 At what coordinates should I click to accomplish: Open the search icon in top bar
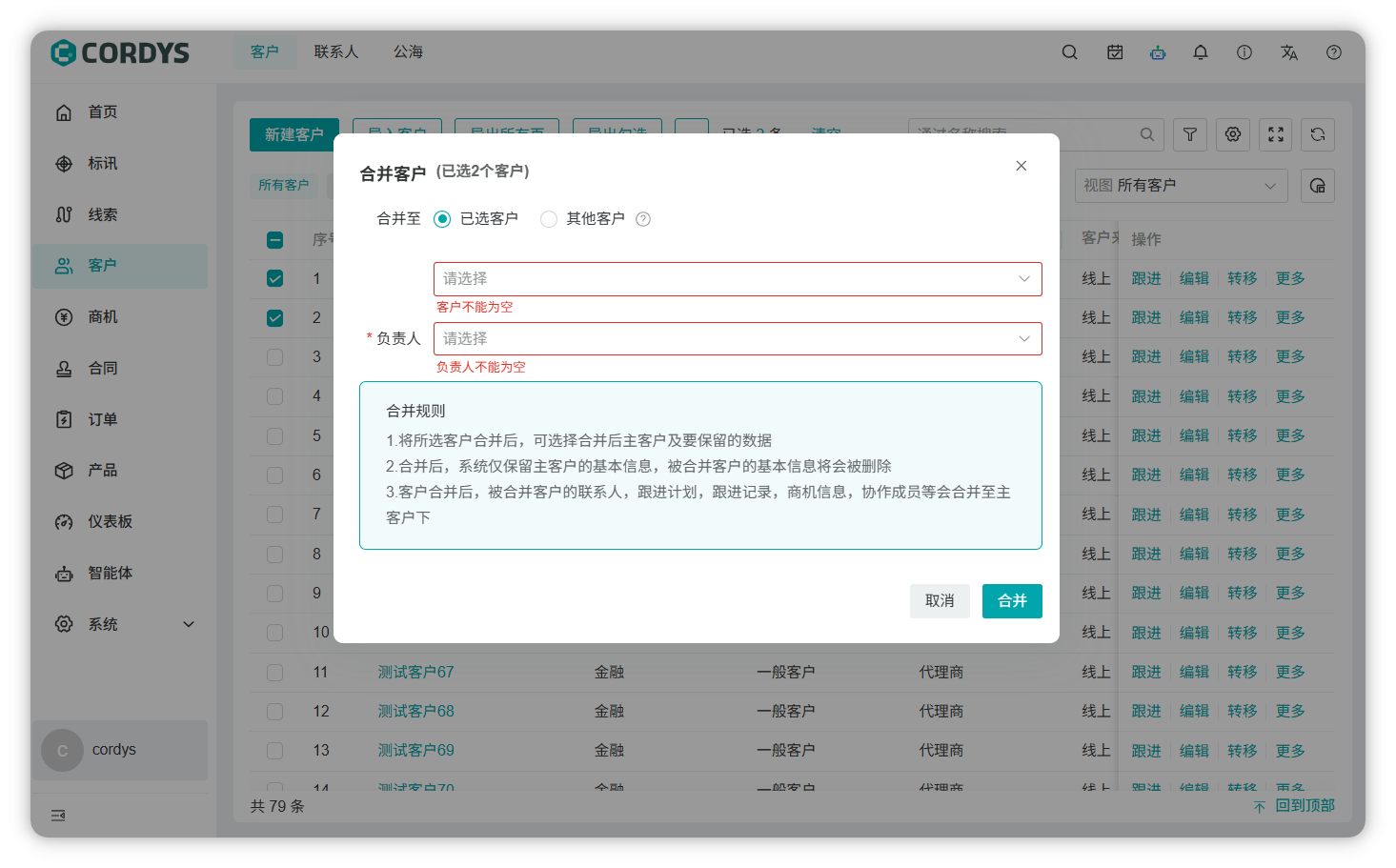coord(1070,52)
